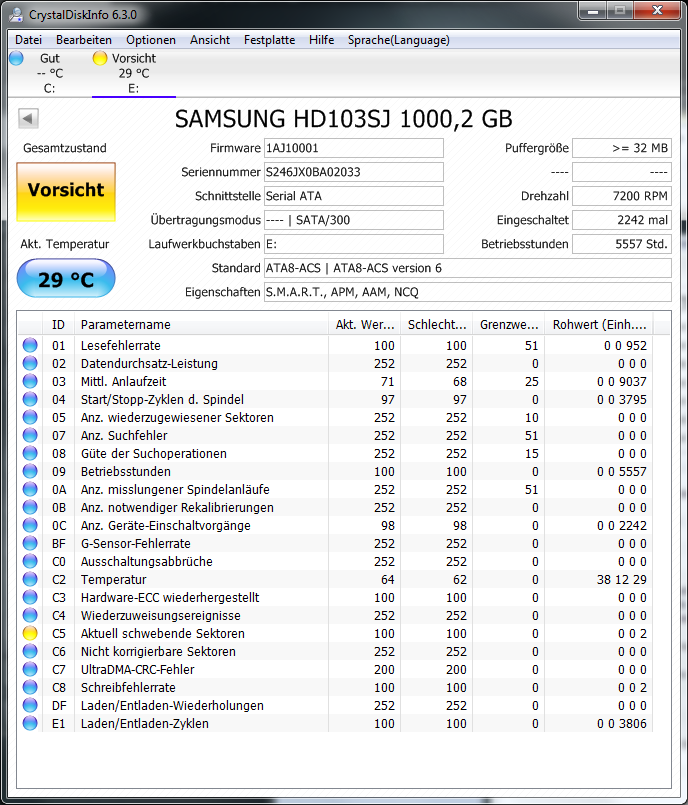Click the Seriennummer field S246JX0BA02033
Viewport: 688px width, 805px height.
[x=354, y=172]
